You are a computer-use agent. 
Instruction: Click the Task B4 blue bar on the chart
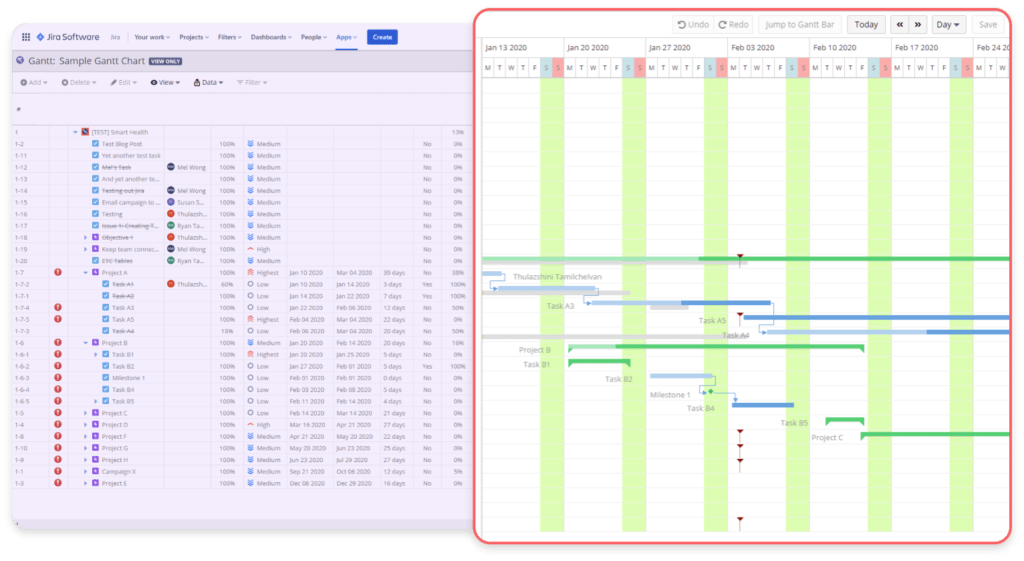(763, 405)
